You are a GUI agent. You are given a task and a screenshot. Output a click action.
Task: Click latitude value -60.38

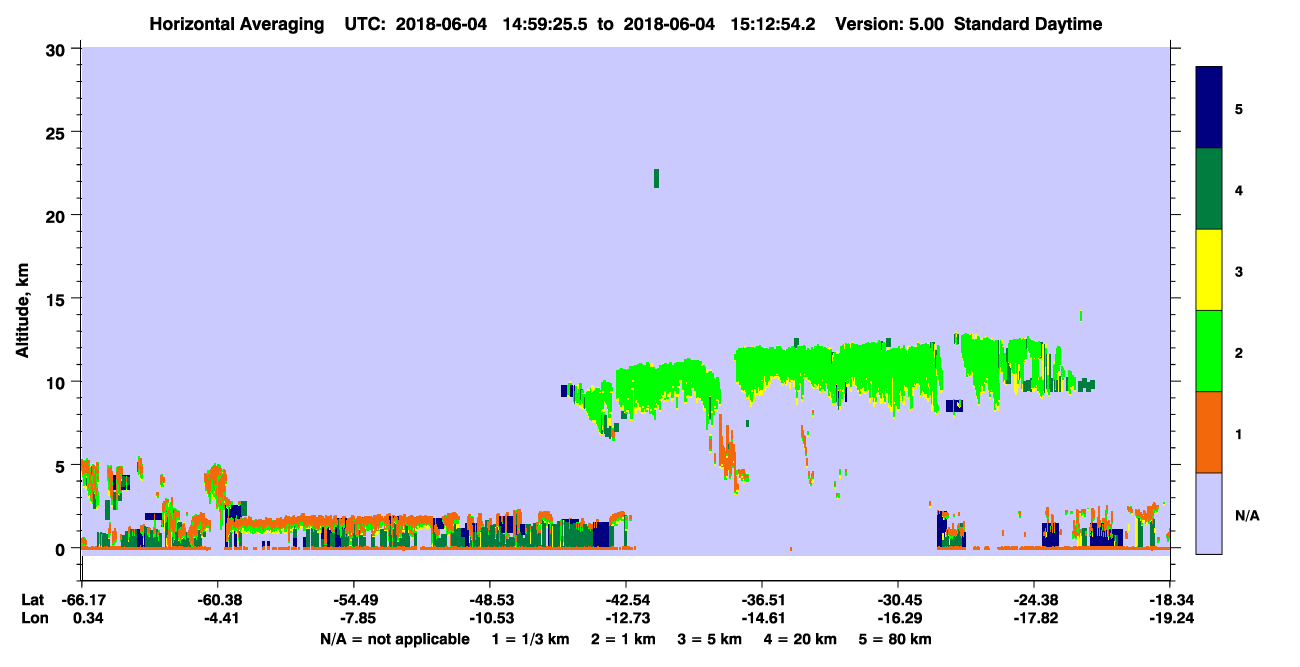click(217, 600)
